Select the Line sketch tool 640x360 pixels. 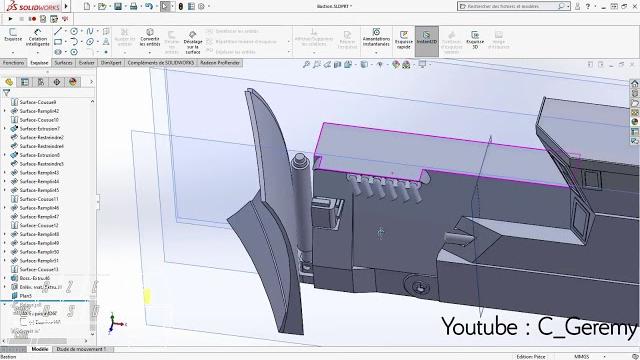[x=58, y=31]
